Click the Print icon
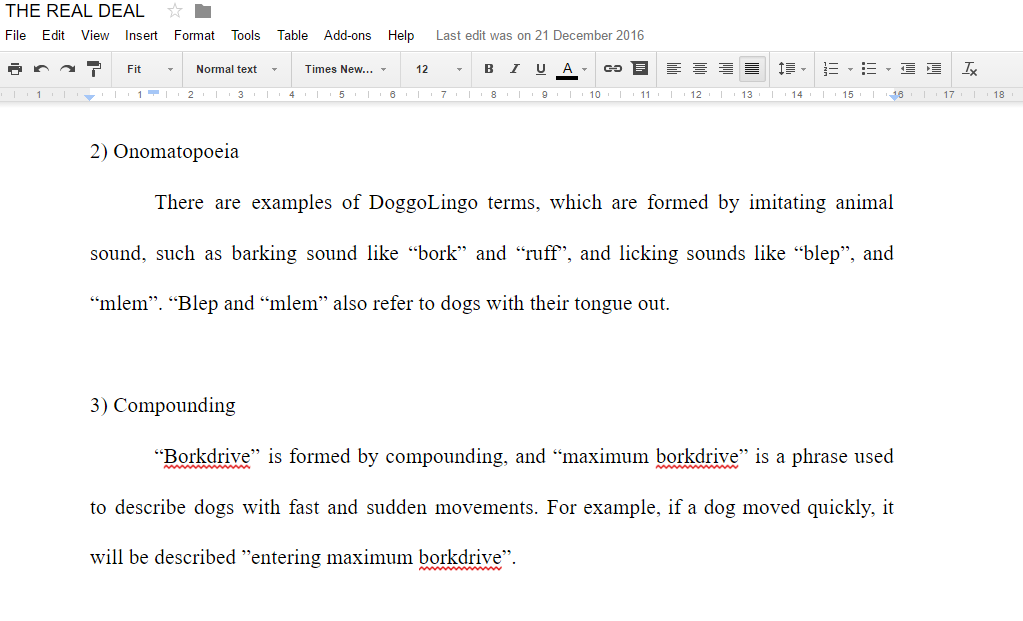1023x621 pixels. [15, 69]
